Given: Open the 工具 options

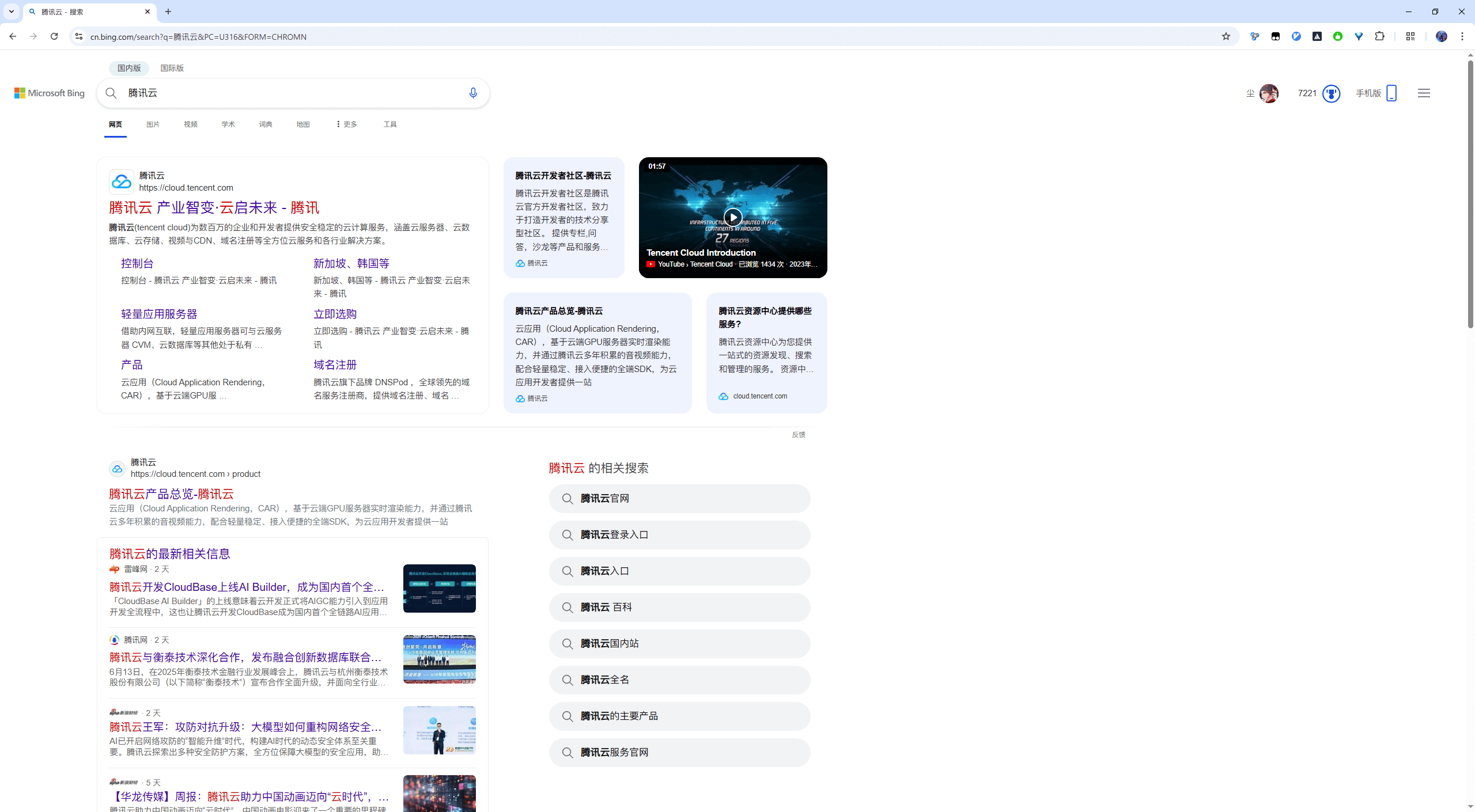Looking at the screenshot, I should point(390,124).
